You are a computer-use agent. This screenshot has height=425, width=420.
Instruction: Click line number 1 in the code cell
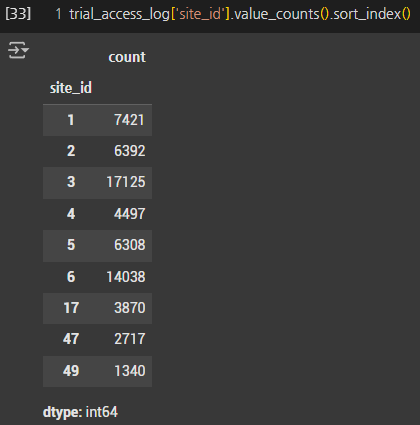click(59, 14)
